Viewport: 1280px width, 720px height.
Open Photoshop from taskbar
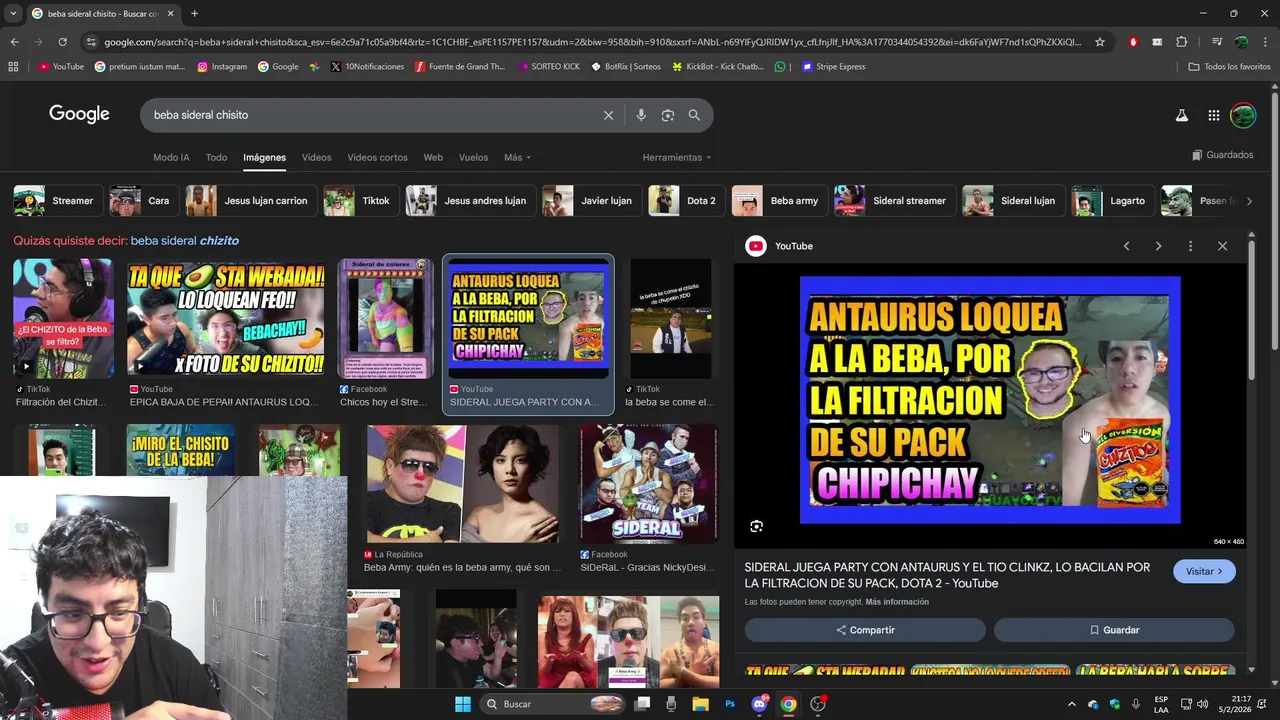point(730,704)
